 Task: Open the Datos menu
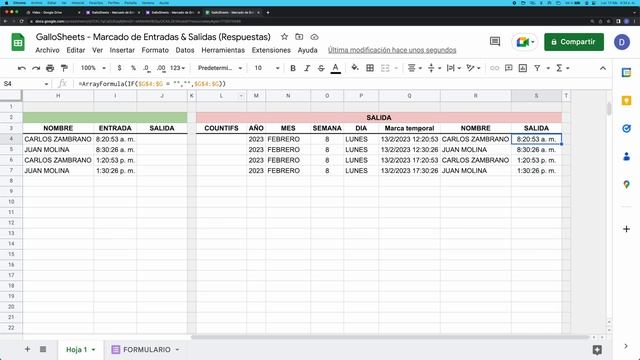point(185,50)
